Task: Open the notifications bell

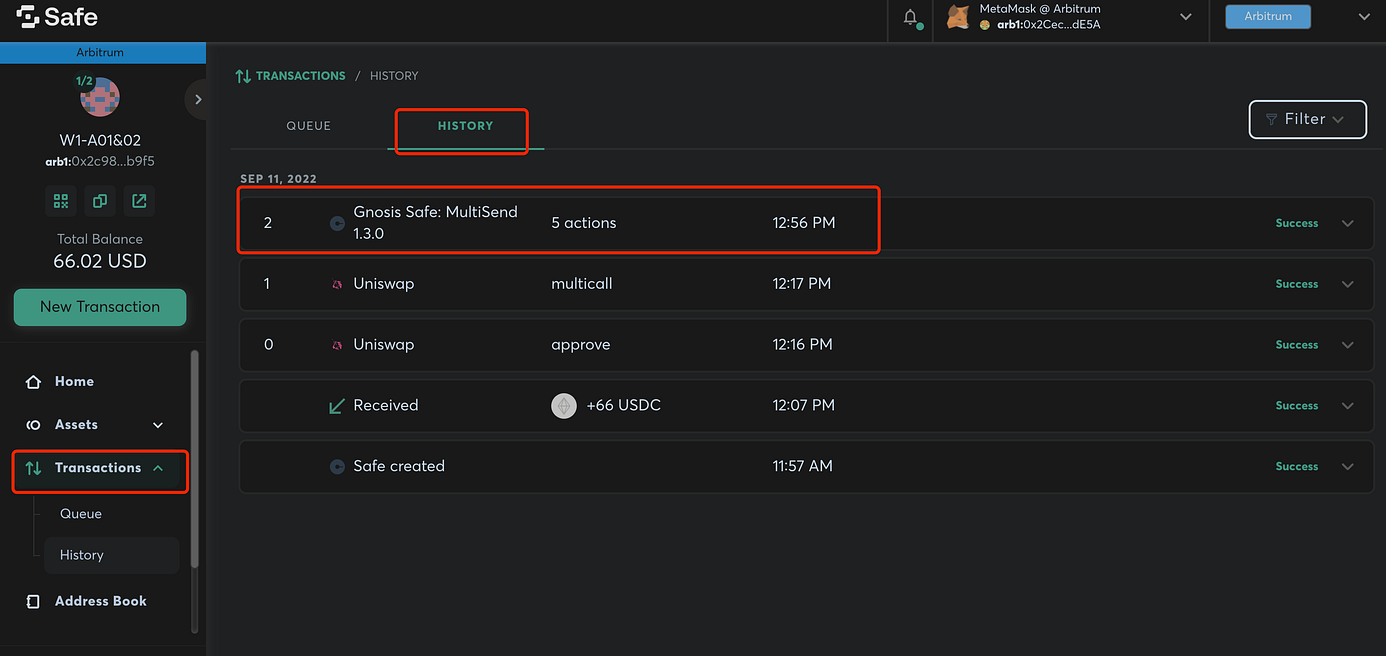Action: (x=910, y=18)
